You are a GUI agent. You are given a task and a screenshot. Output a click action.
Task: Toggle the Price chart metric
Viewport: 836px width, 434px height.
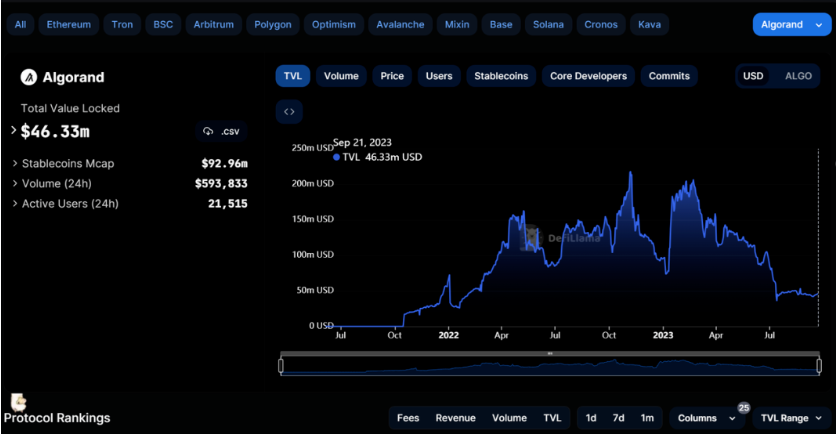(392, 76)
